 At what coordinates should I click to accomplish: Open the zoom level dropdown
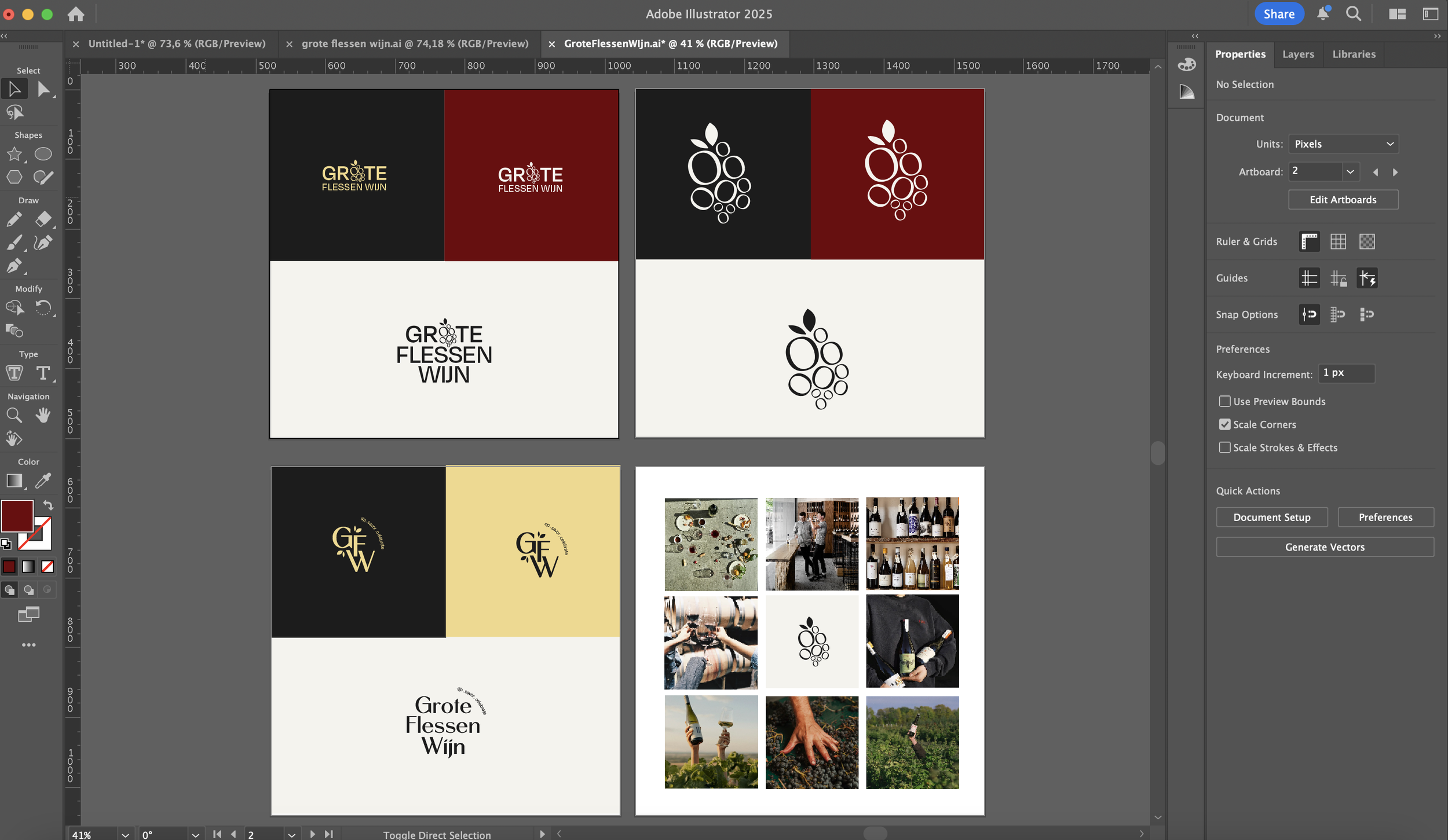click(125, 834)
